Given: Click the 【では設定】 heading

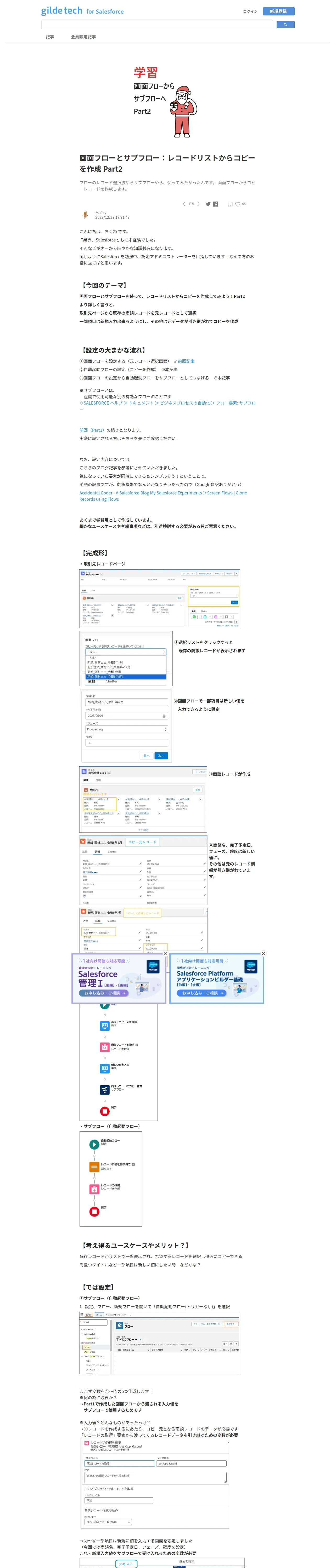Looking at the screenshot, I should (x=98, y=1287).
